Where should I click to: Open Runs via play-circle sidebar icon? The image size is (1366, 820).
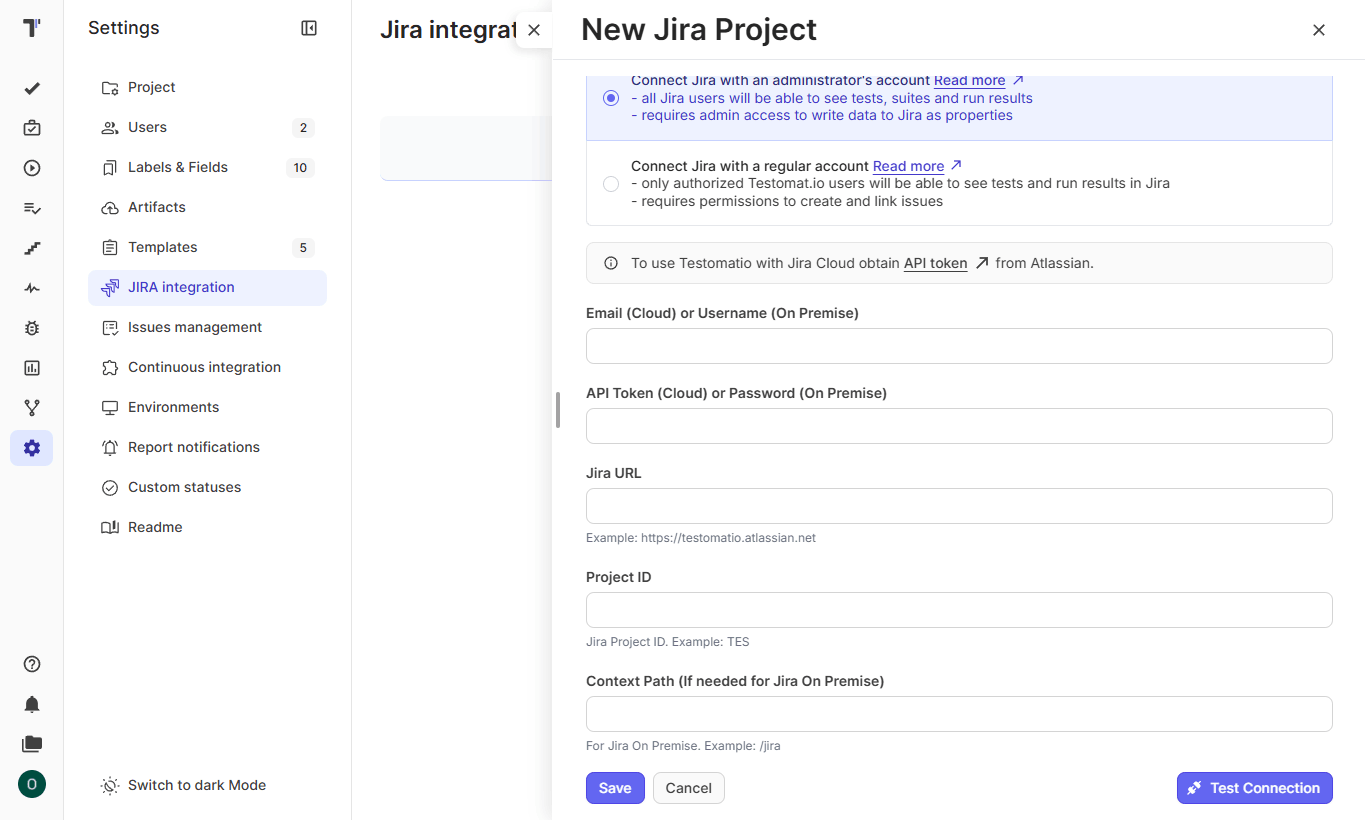[32, 168]
